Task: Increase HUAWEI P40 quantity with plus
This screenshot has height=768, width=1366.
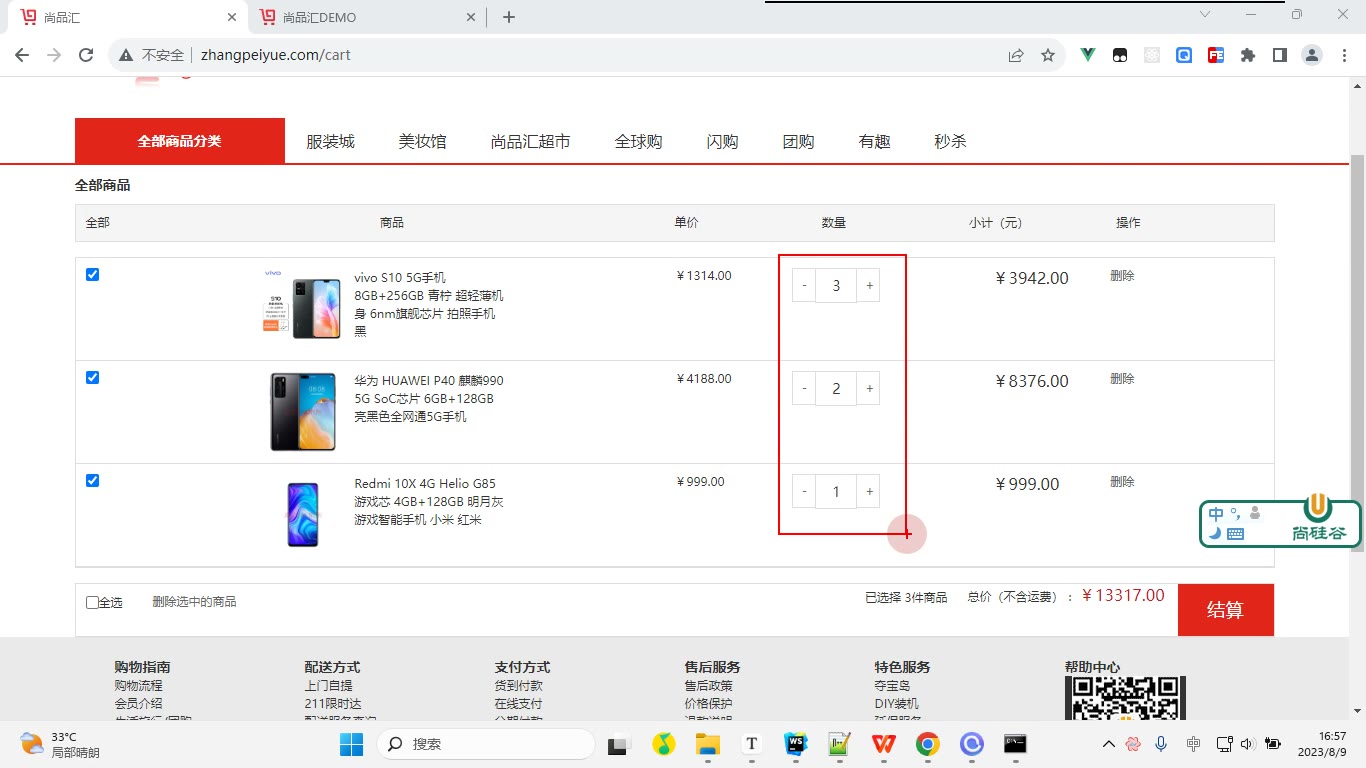Action: [x=869, y=389]
